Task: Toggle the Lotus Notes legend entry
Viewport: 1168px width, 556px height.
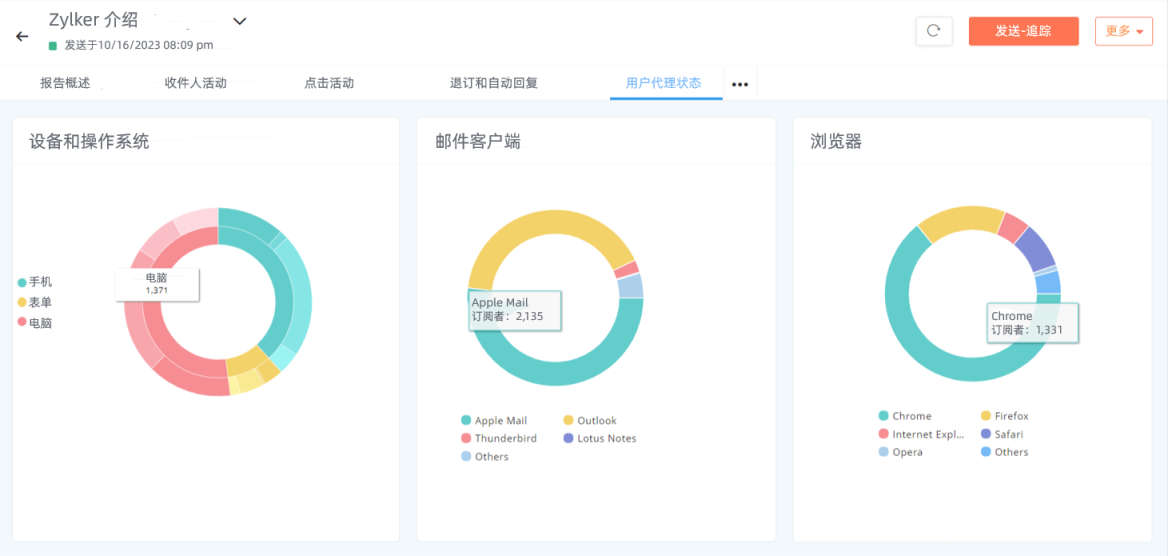Action: tap(600, 438)
